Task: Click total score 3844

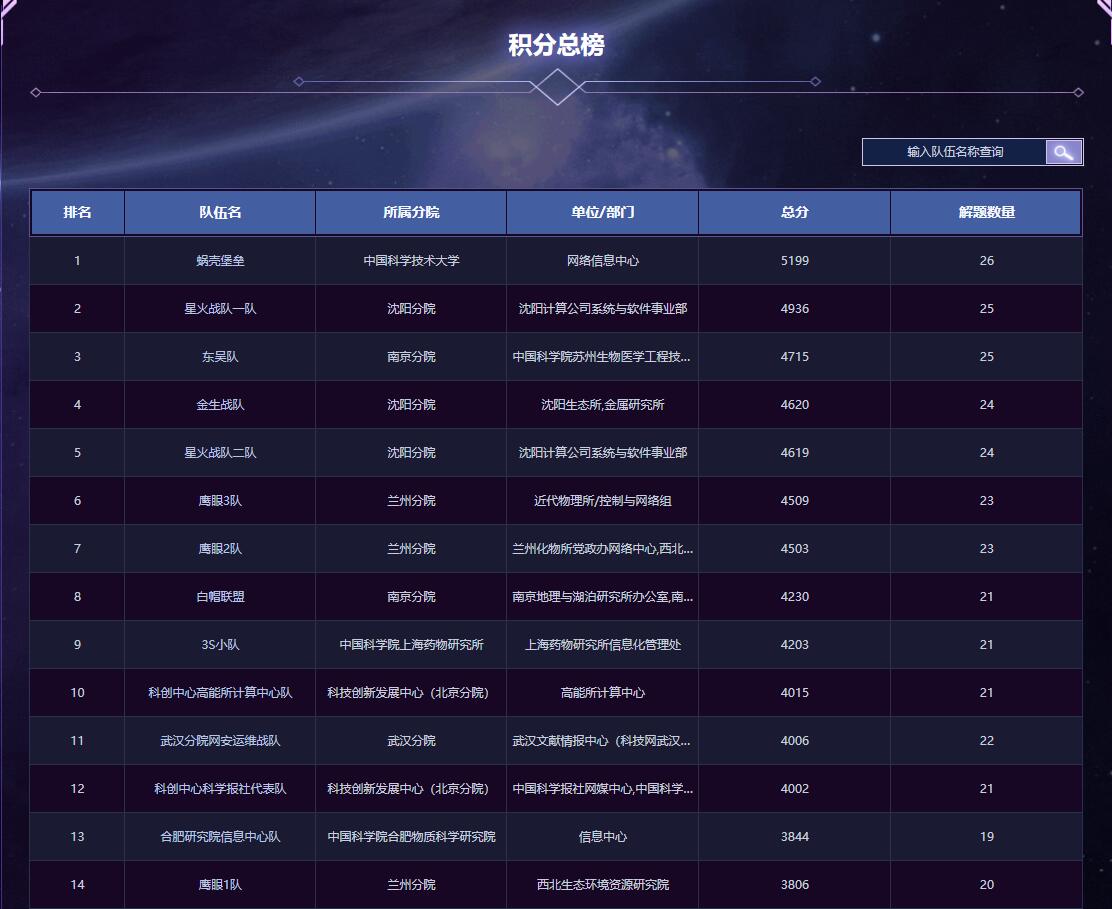Action: (794, 837)
